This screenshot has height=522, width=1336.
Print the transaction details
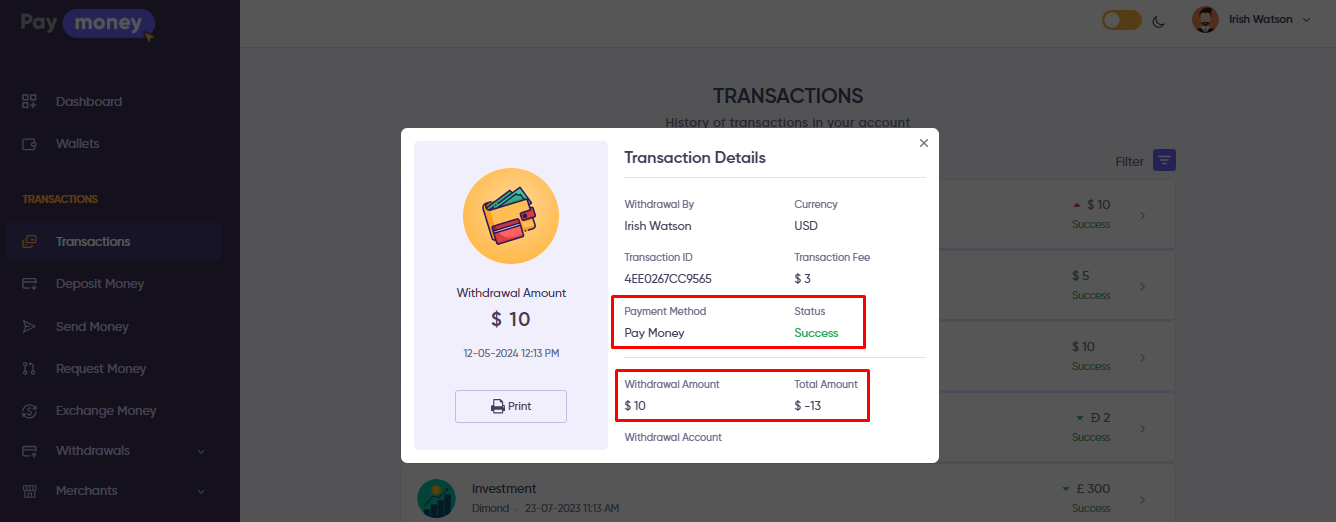(511, 407)
